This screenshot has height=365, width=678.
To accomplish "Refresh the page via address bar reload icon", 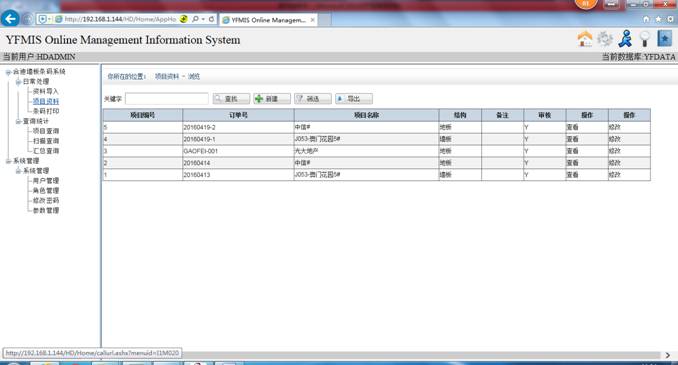I will coord(211,19).
